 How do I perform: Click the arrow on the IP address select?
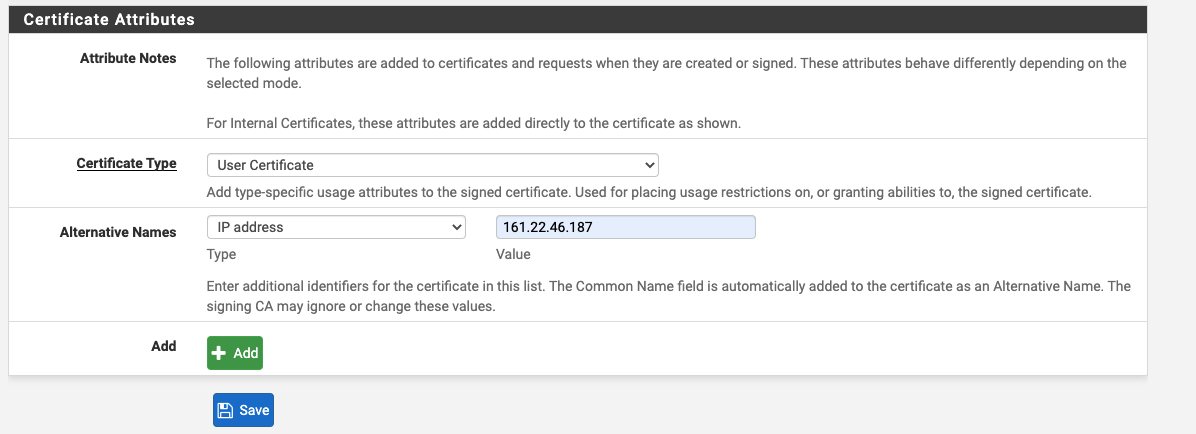[x=456, y=227]
